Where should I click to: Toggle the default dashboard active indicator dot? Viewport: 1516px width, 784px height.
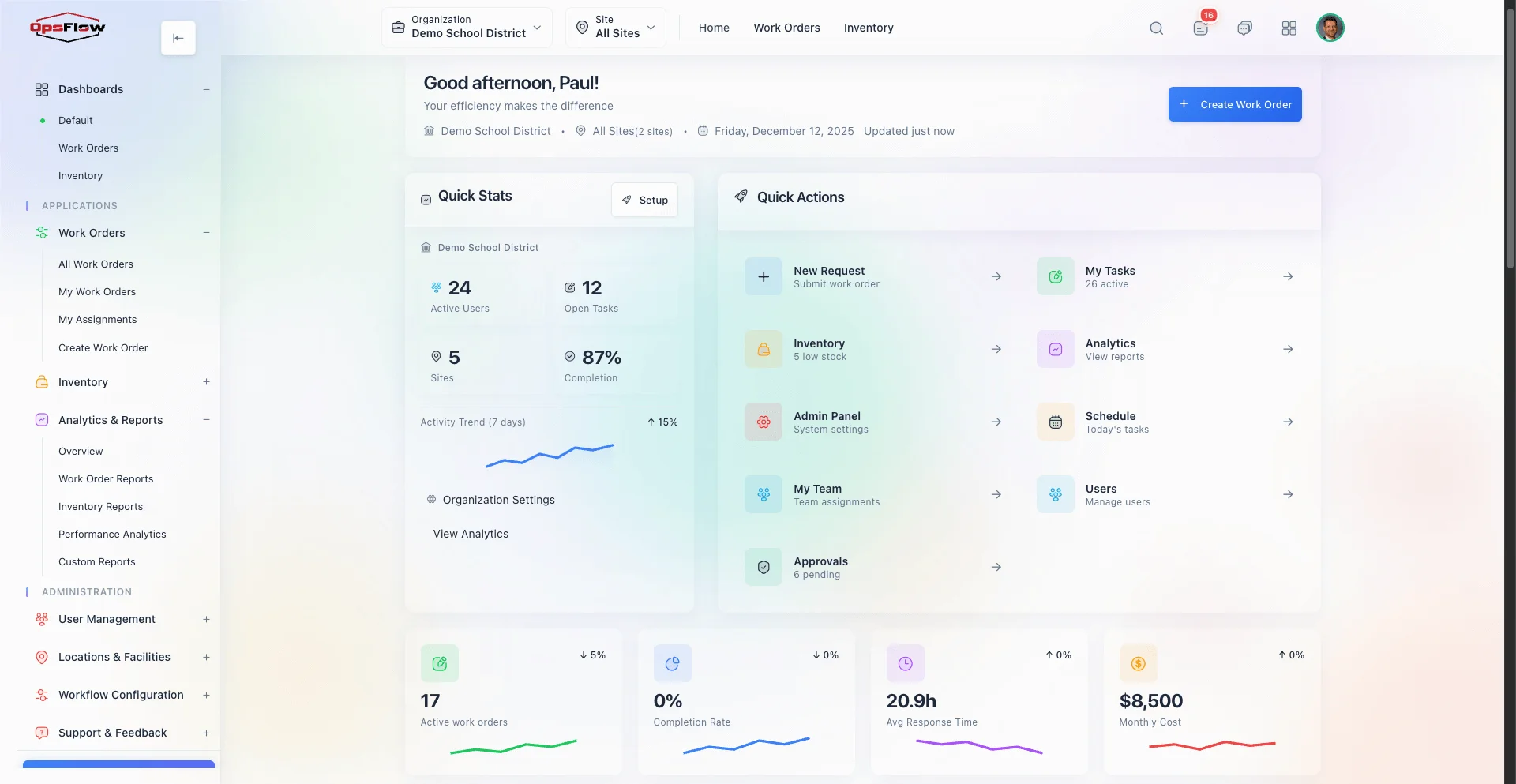[x=42, y=120]
